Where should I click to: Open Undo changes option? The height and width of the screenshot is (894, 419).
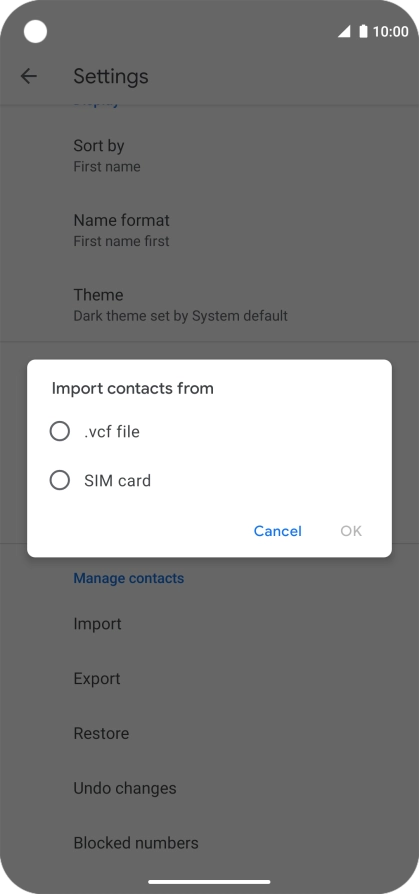coord(209,788)
